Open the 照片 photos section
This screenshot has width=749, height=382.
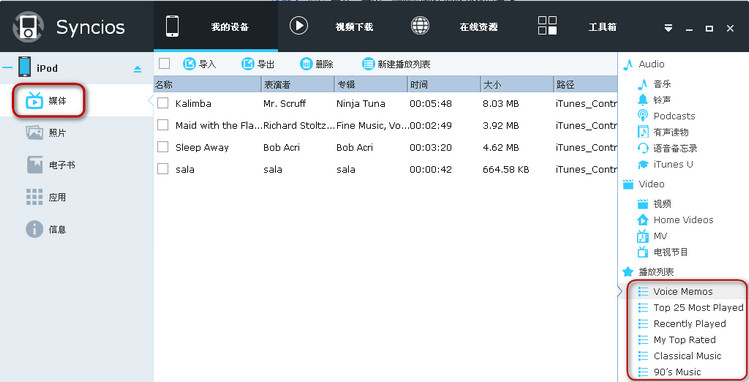click(46, 133)
